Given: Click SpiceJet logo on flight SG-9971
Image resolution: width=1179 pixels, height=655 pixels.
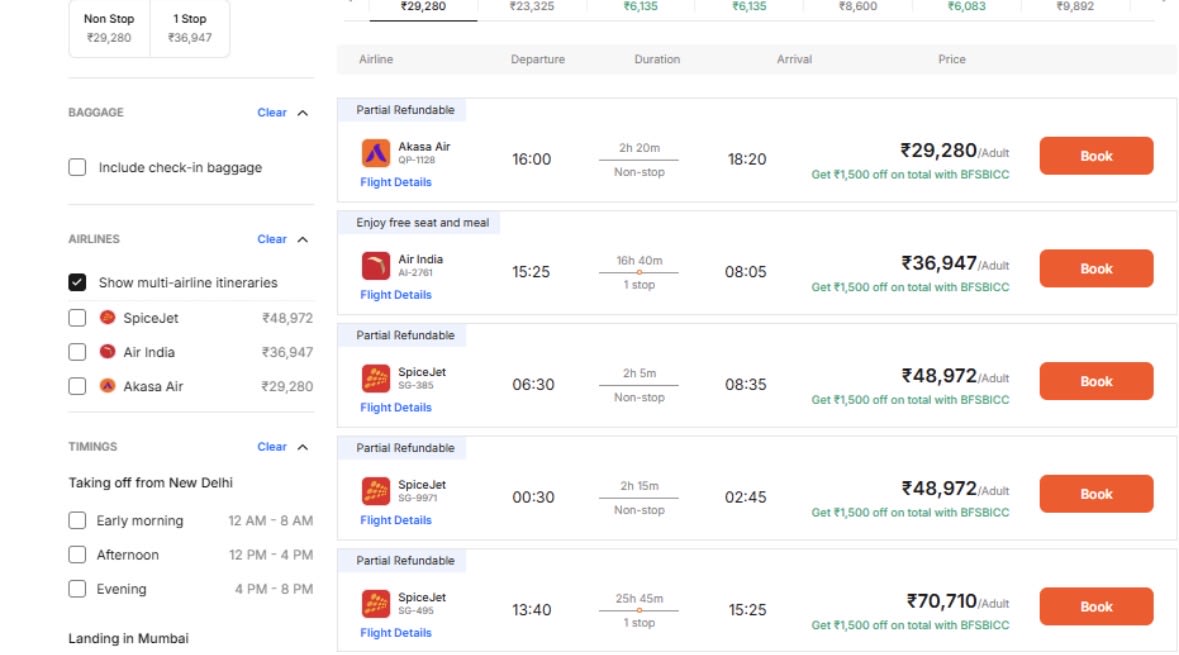Looking at the screenshot, I should pos(375,491).
